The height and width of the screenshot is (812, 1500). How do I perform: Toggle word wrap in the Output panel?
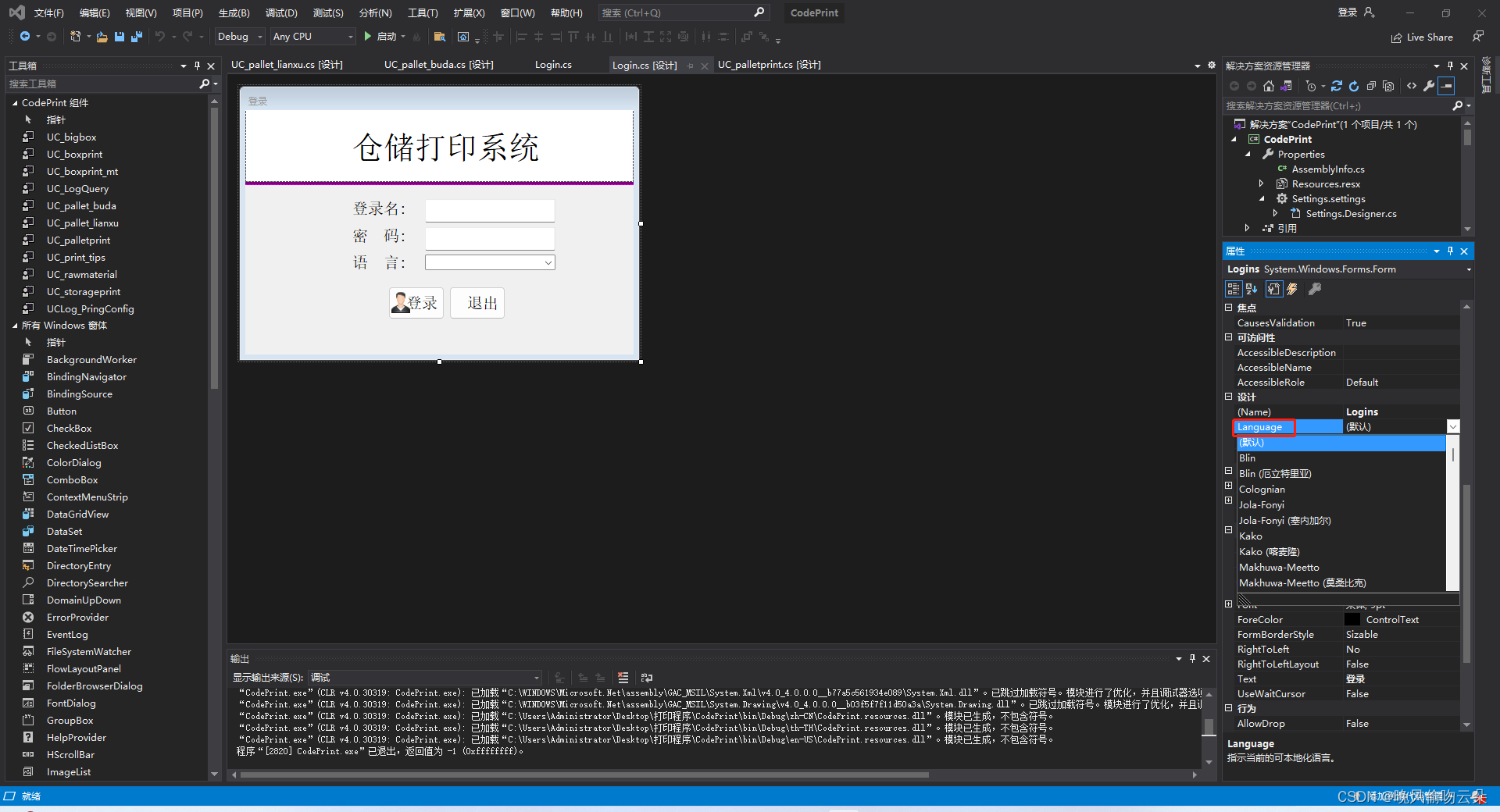[x=647, y=678]
